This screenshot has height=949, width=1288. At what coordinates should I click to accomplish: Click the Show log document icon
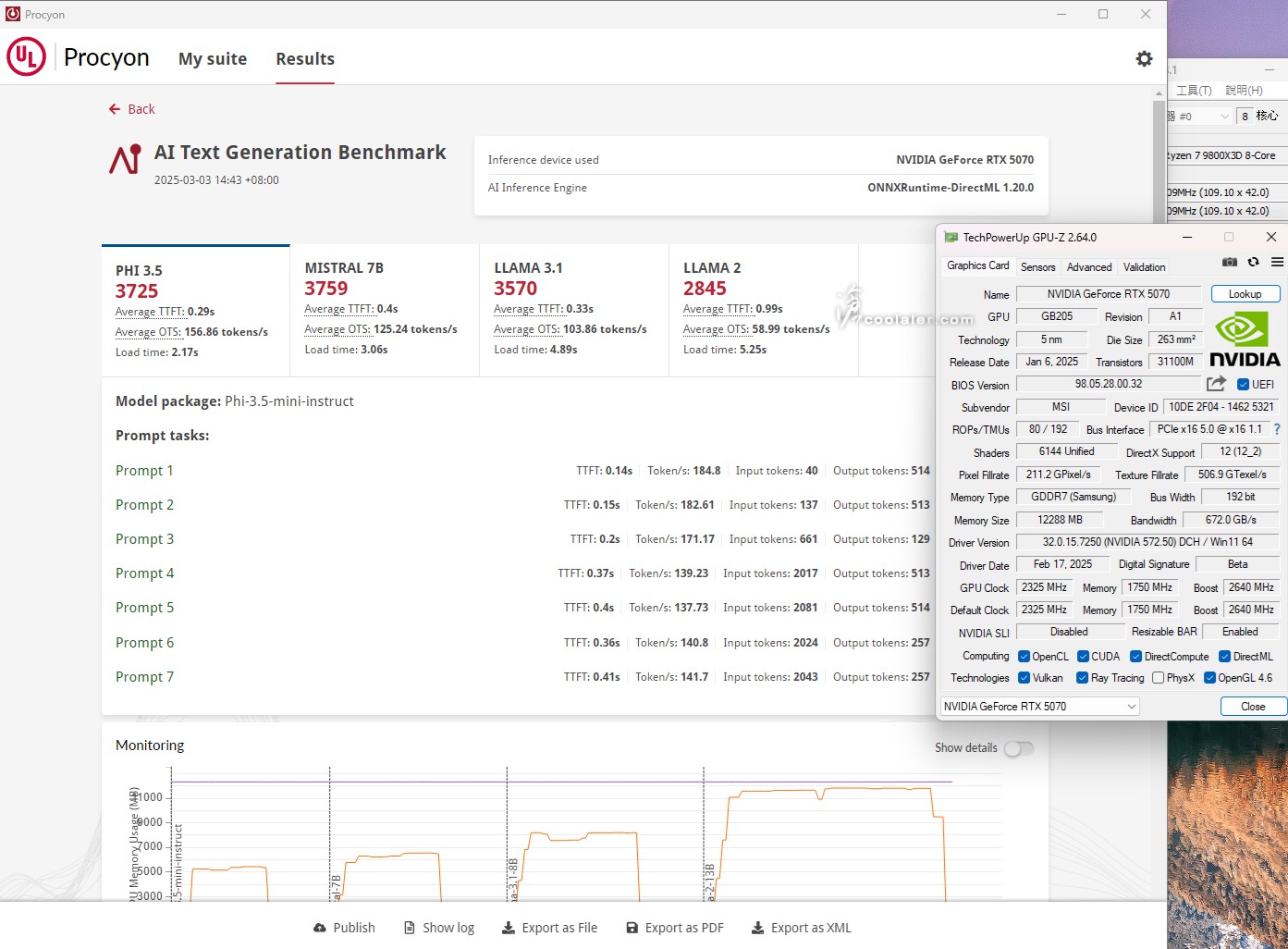[410, 928]
